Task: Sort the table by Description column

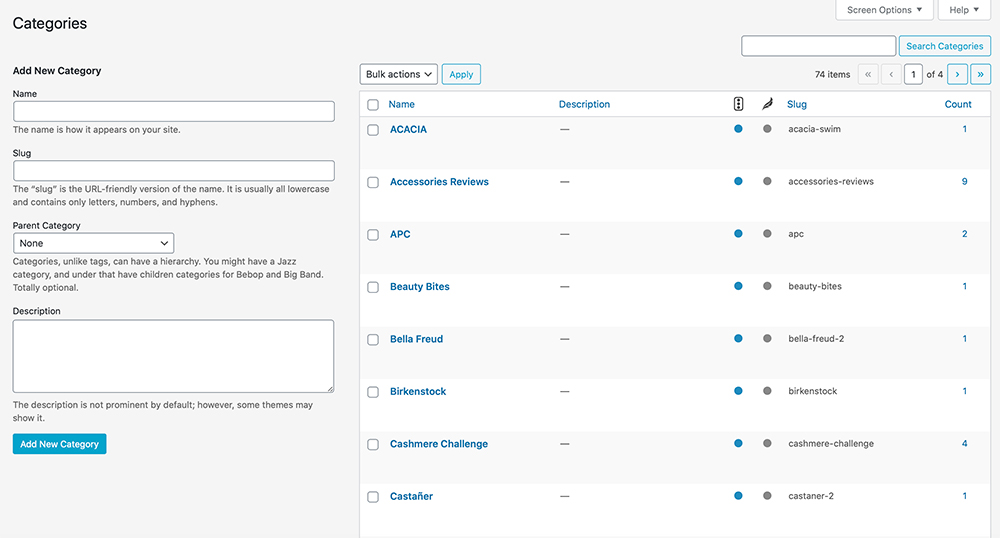Action: pos(584,104)
